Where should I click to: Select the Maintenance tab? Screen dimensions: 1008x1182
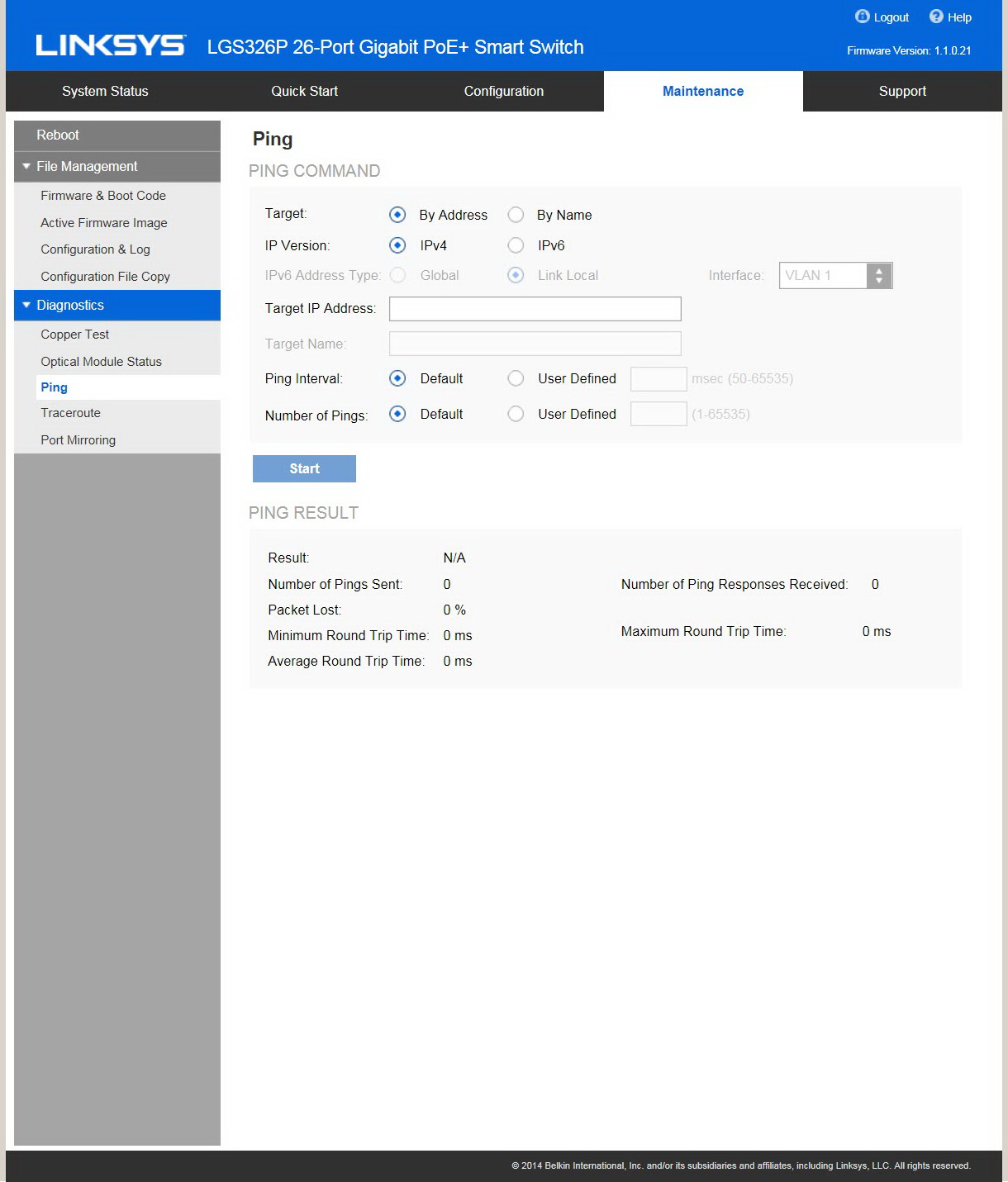pos(703,91)
